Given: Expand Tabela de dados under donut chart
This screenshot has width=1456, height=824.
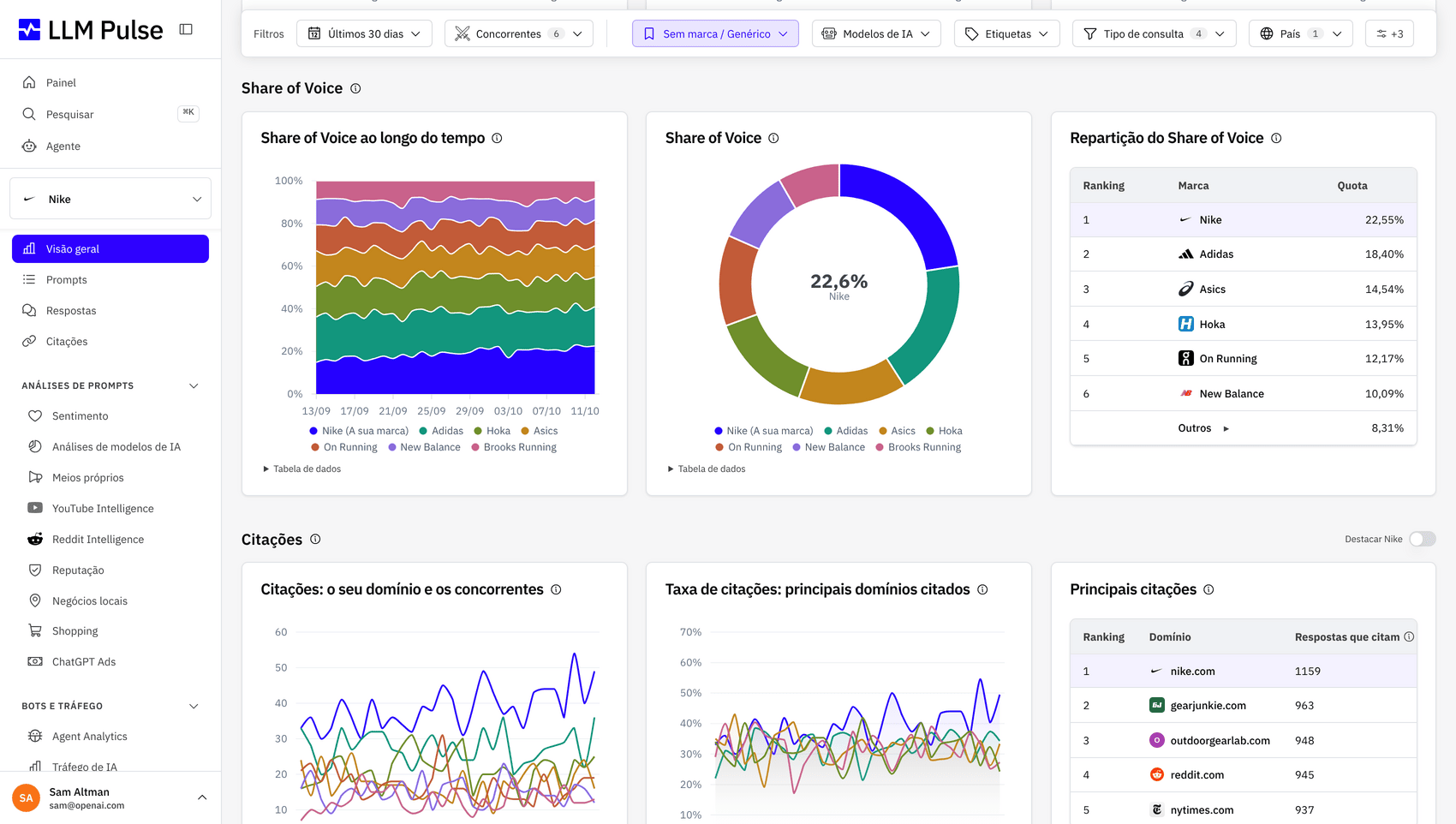Looking at the screenshot, I should [707, 469].
